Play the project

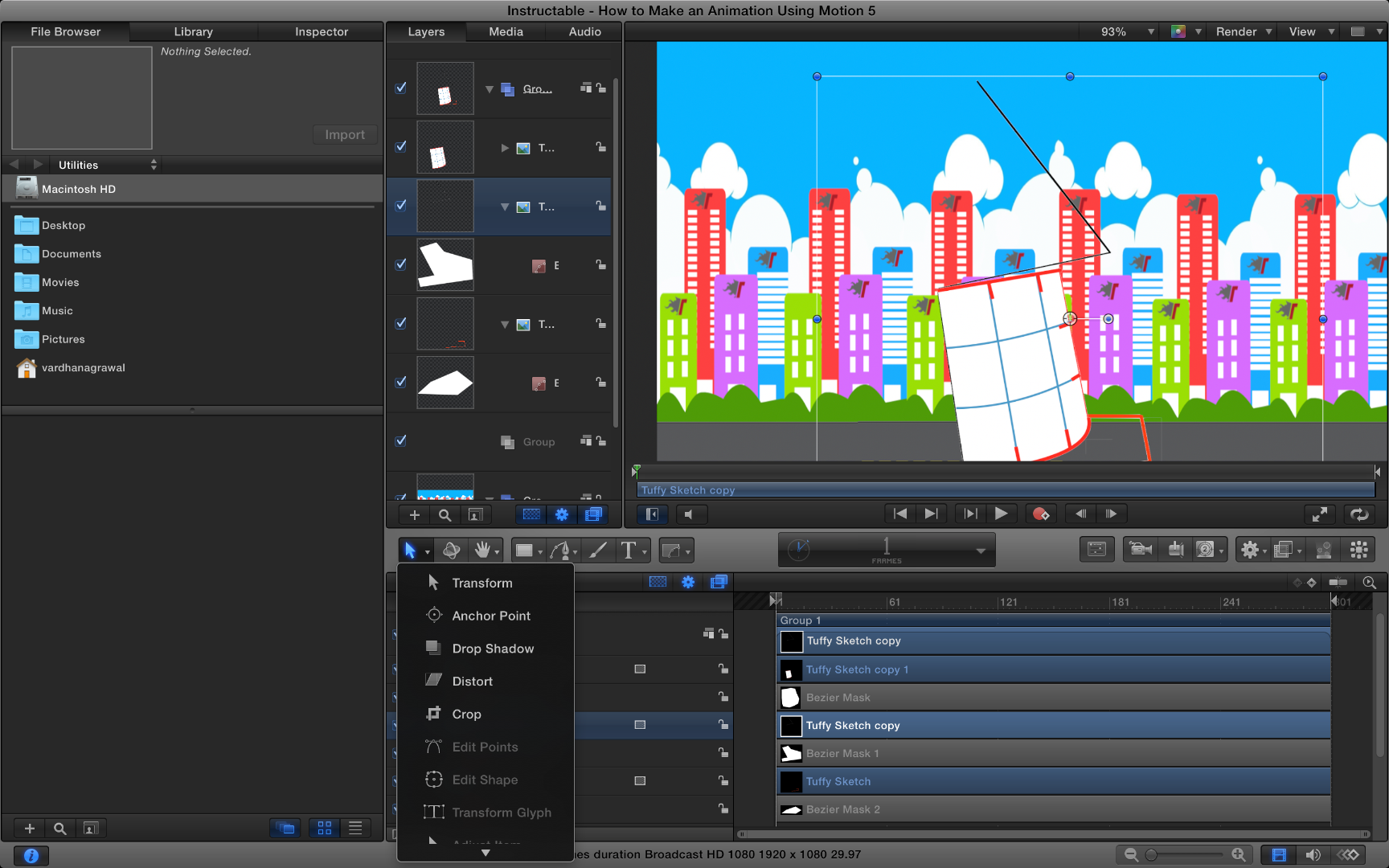(x=1001, y=514)
